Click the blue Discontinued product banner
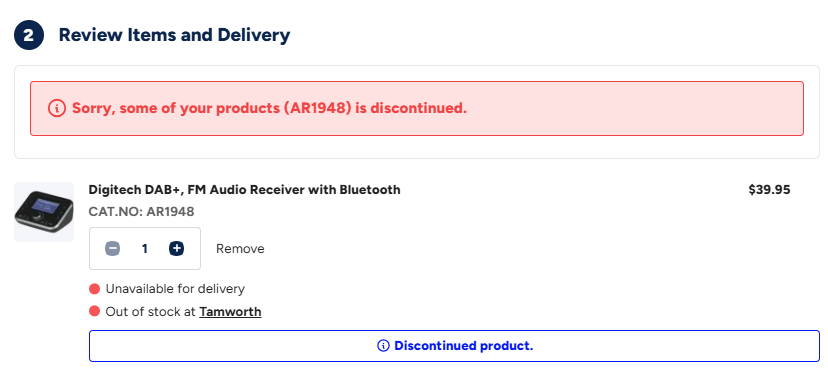828x368 pixels. click(454, 346)
